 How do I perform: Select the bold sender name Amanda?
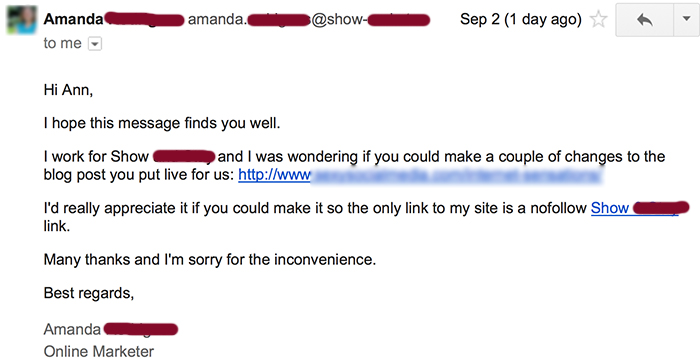74,19
